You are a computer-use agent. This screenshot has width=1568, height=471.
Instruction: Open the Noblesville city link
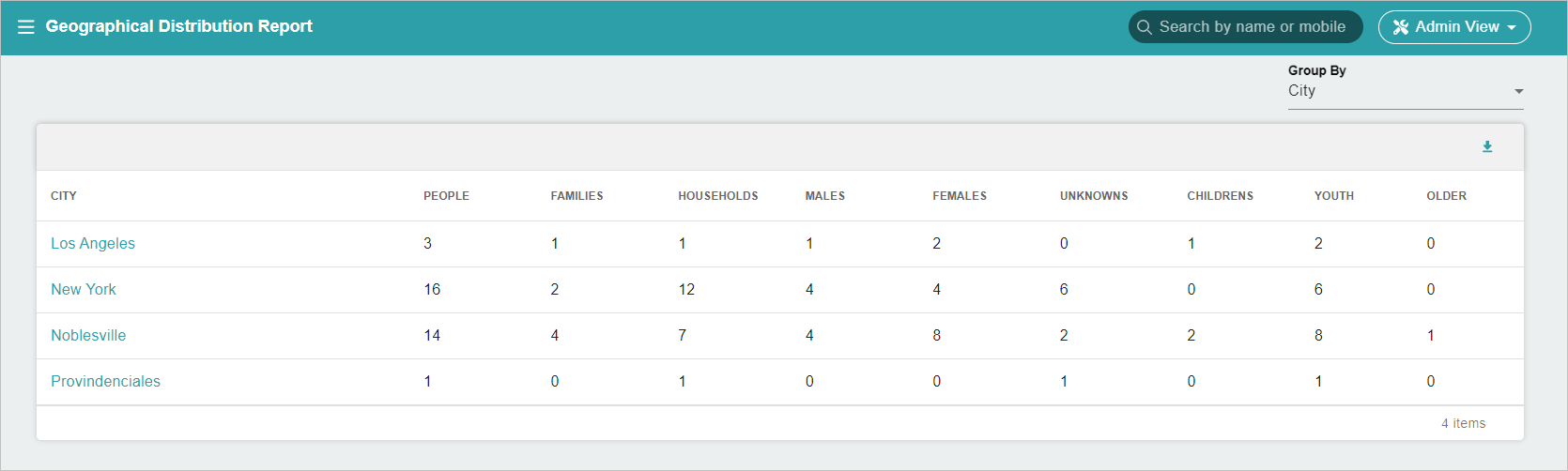(x=88, y=335)
